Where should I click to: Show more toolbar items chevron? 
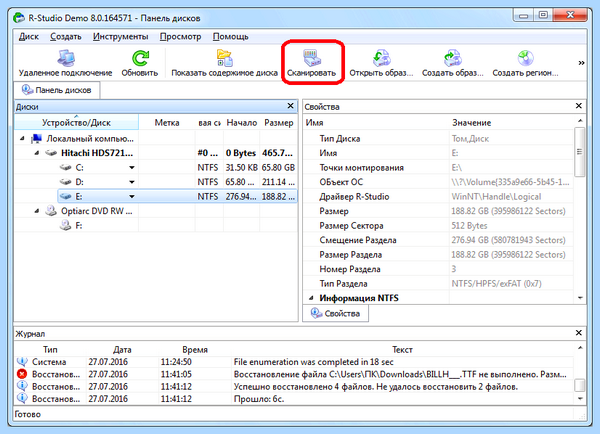[581, 63]
